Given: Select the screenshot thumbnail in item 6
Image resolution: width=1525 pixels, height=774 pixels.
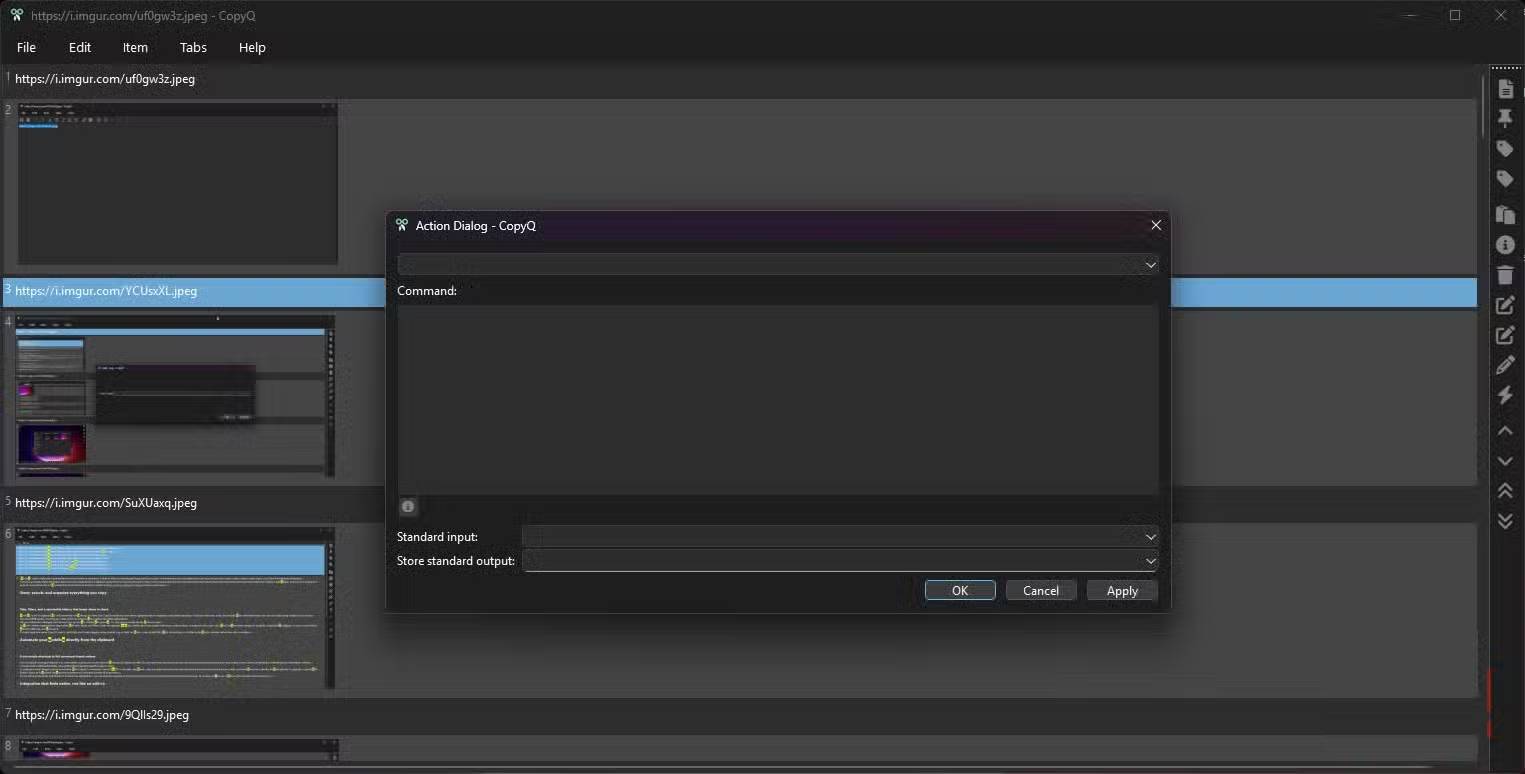Looking at the screenshot, I should (x=176, y=607).
